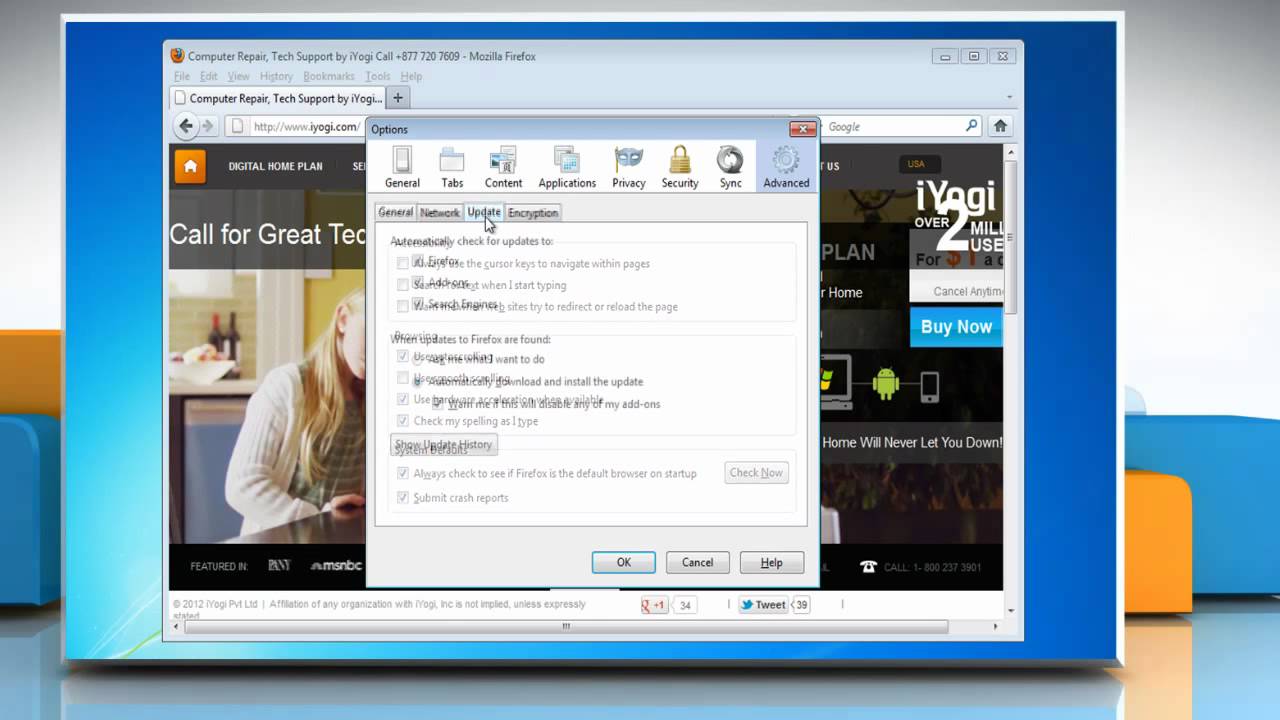Click the Firefox forward arrow button

[x=208, y=126]
